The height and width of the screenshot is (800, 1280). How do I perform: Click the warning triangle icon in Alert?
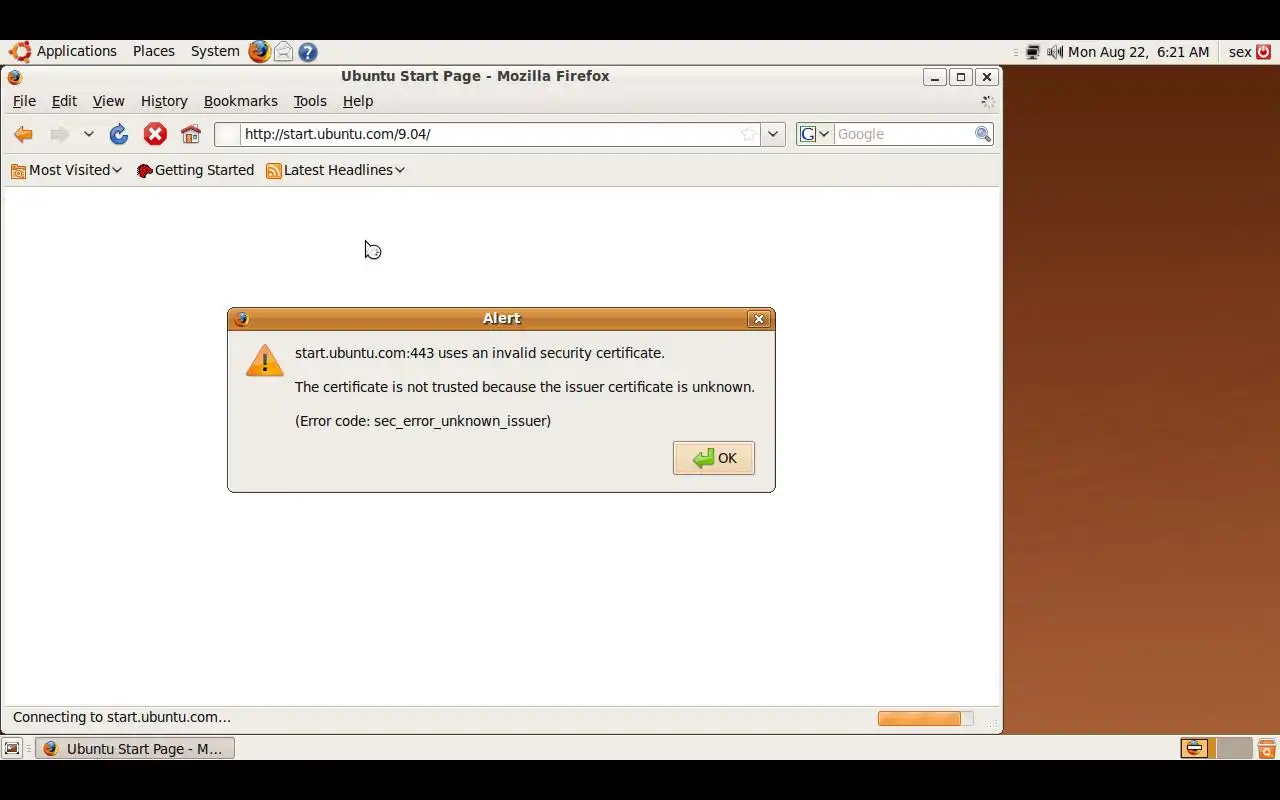pos(265,360)
